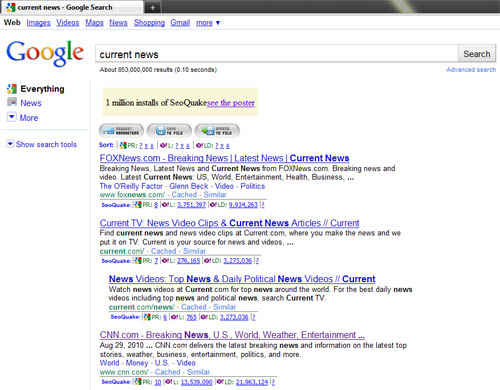Open Shopping in the top navigation bar

[x=149, y=23]
